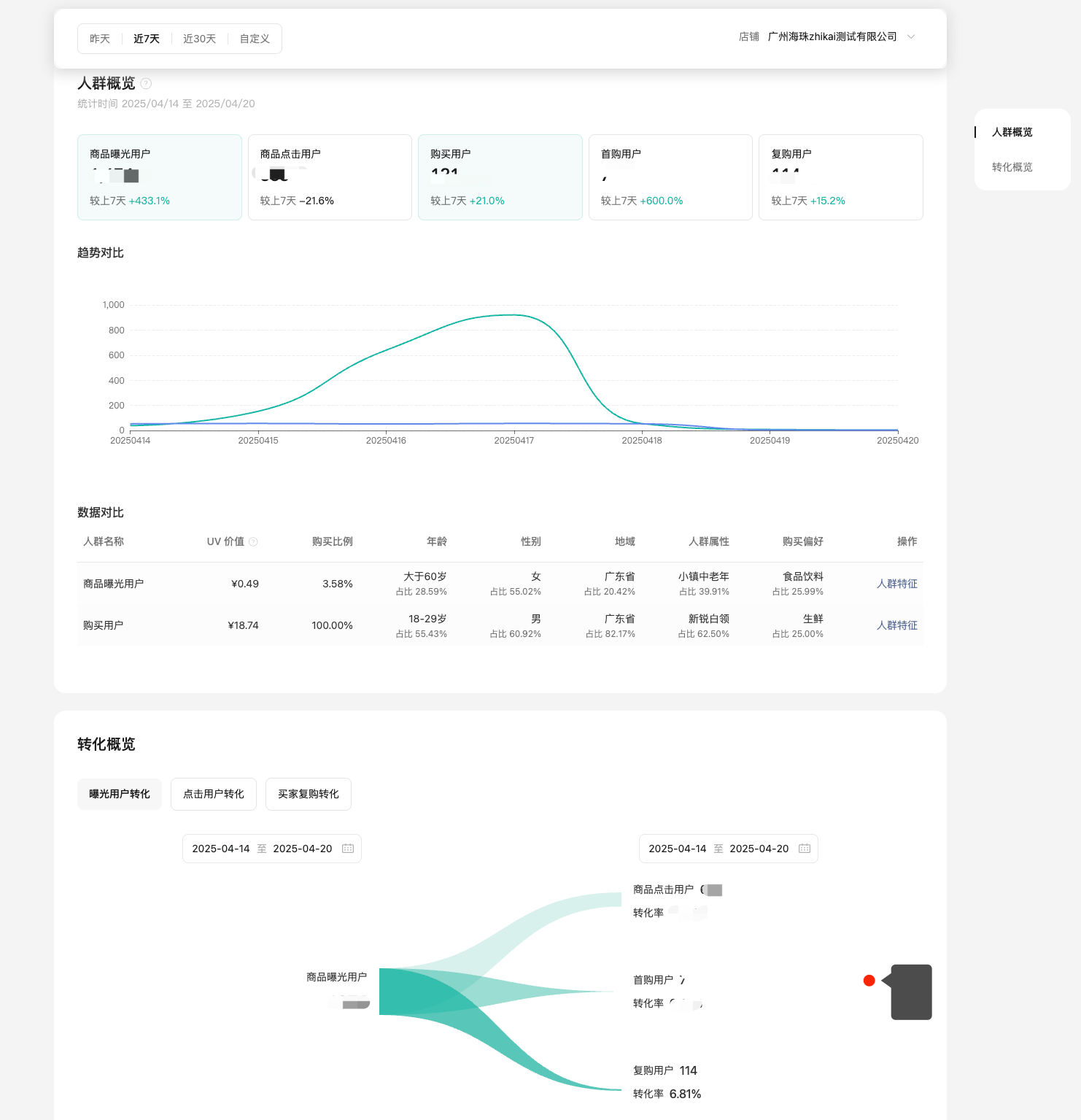The height and width of the screenshot is (1120, 1081).
Task: Open 人群特征 link for 购买用户 row
Action: [x=896, y=625]
